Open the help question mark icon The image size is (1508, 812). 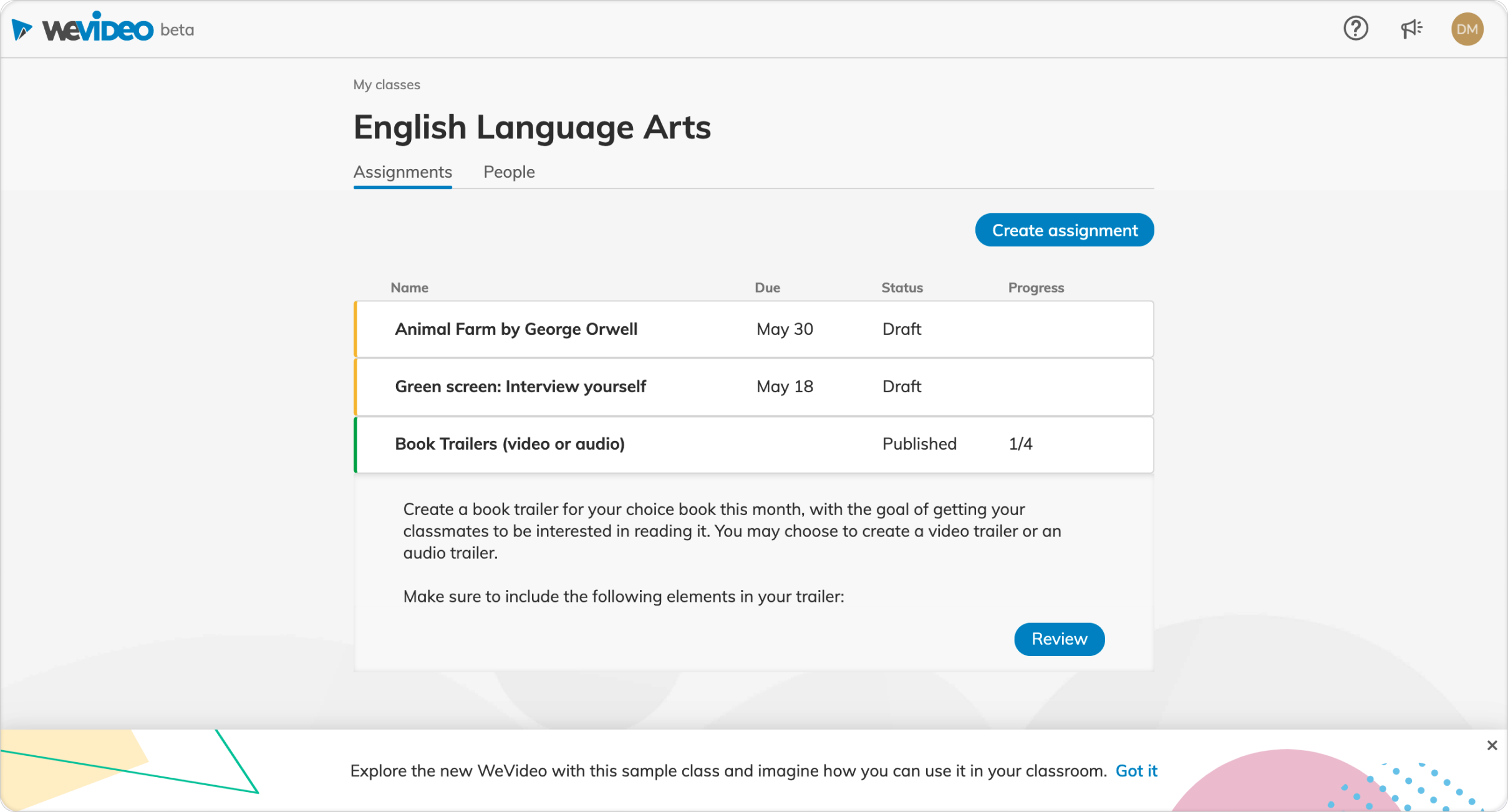1355,29
